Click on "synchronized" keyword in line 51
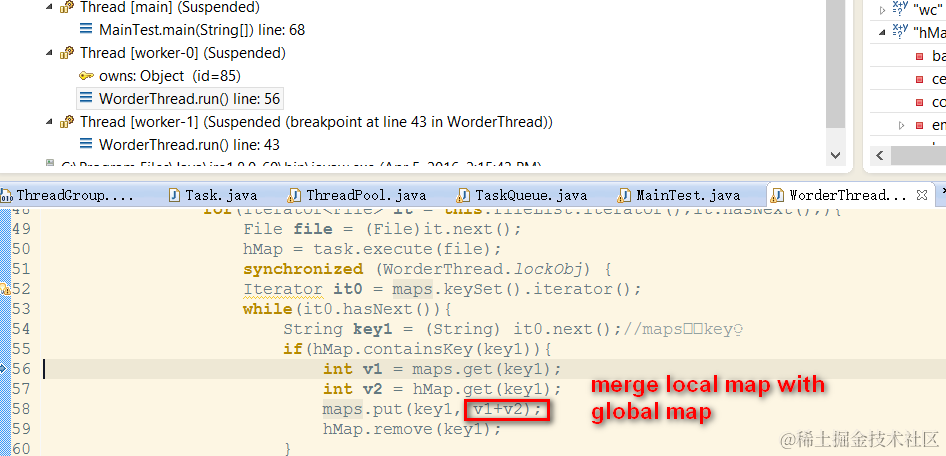The width and height of the screenshot is (946, 456). point(303,269)
